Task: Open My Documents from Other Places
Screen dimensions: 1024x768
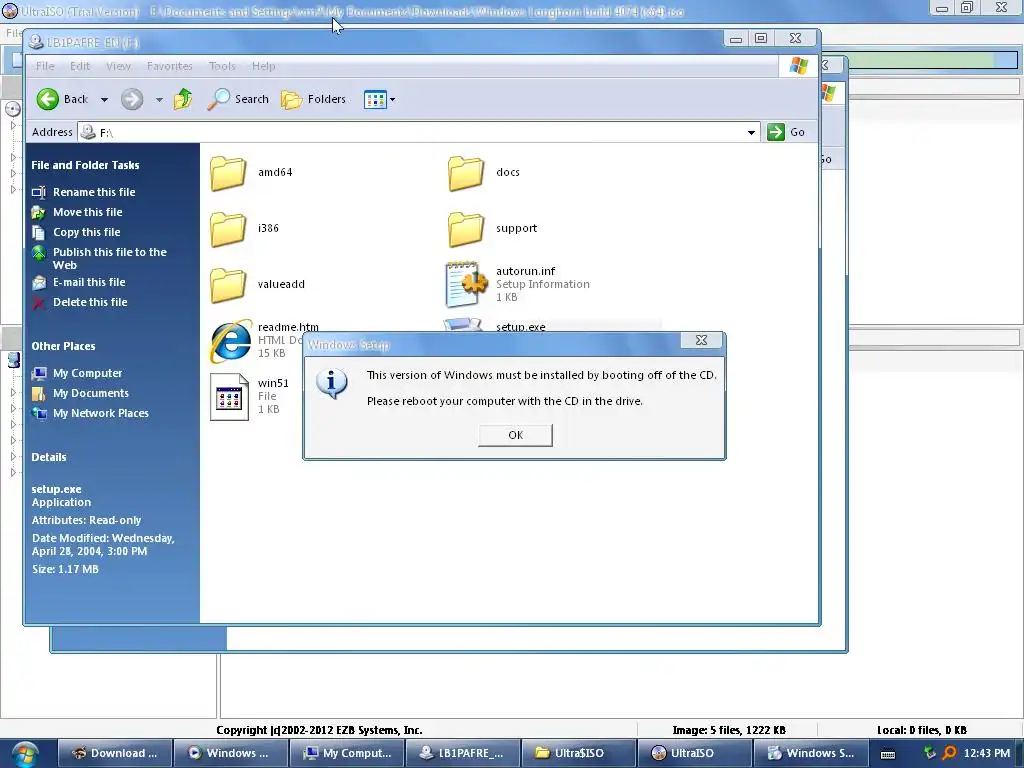Action: [91, 393]
